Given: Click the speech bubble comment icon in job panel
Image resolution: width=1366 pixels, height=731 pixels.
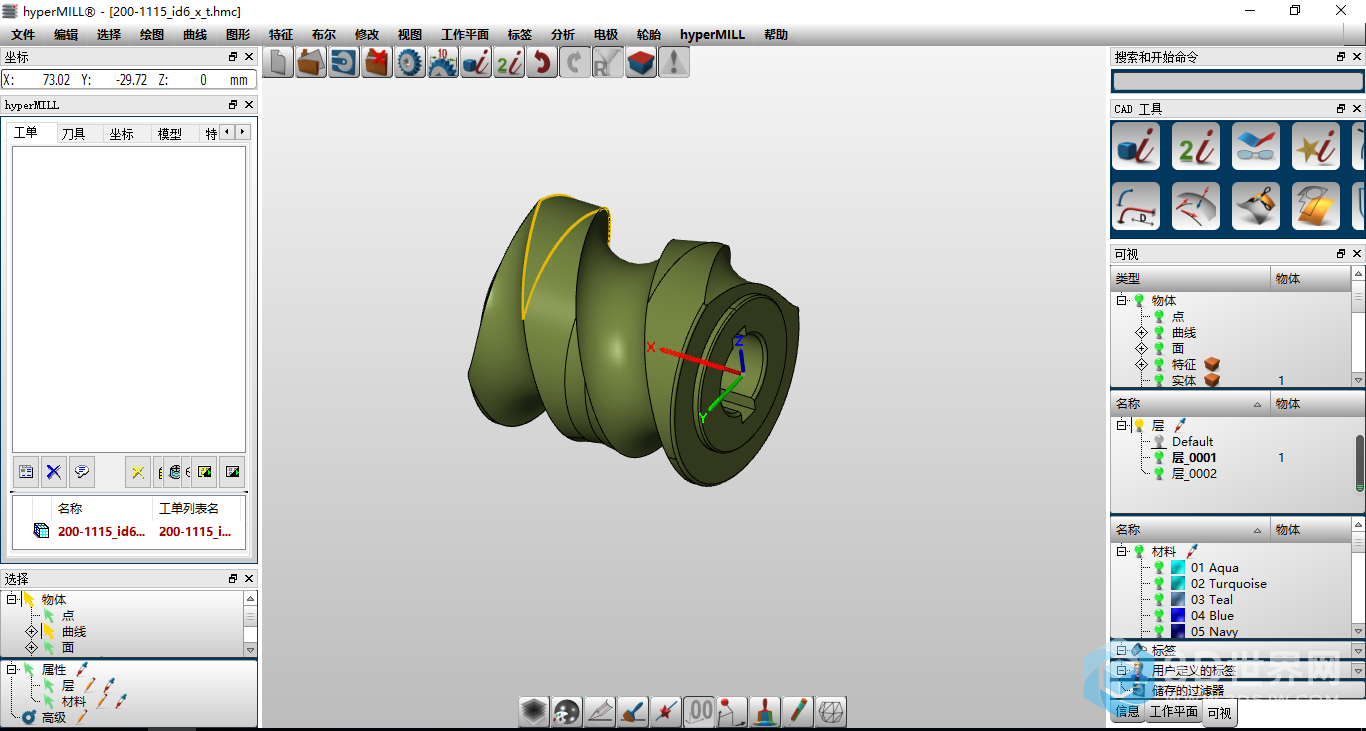Looking at the screenshot, I should (x=82, y=472).
